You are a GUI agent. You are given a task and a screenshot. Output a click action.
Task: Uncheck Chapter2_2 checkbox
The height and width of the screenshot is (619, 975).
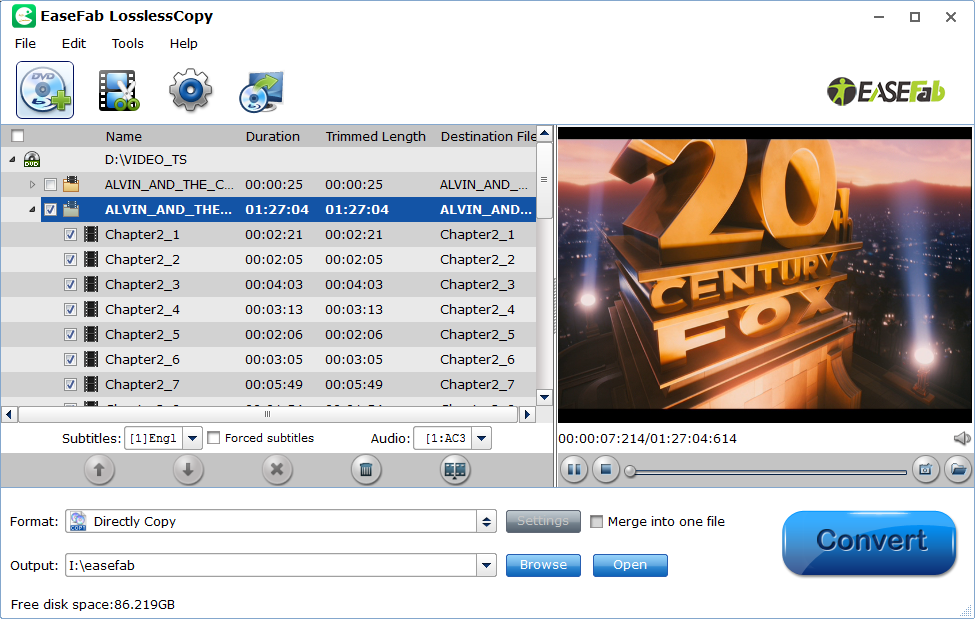70,259
